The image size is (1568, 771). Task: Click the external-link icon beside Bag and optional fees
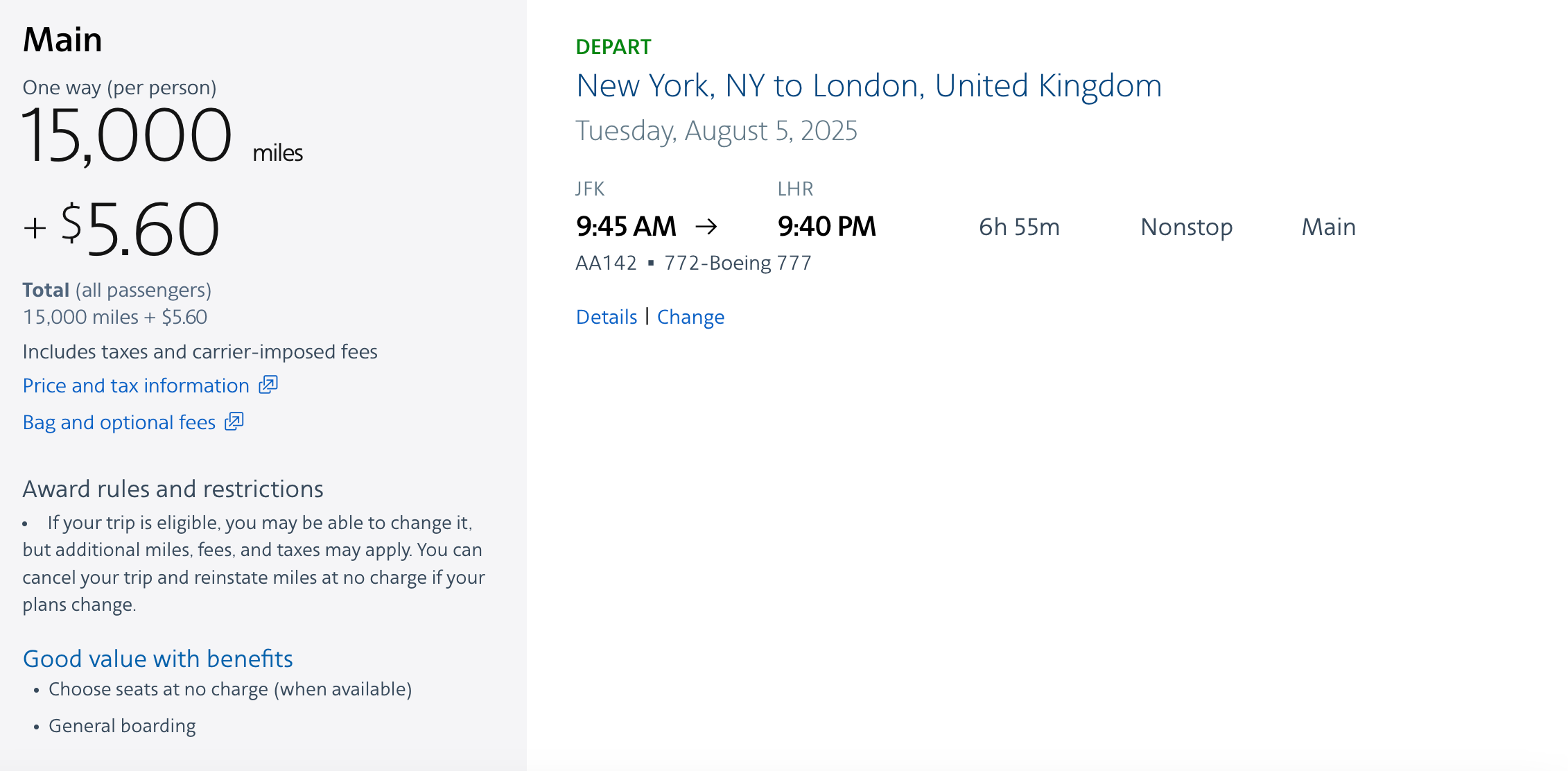pyautogui.click(x=234, y=422)
